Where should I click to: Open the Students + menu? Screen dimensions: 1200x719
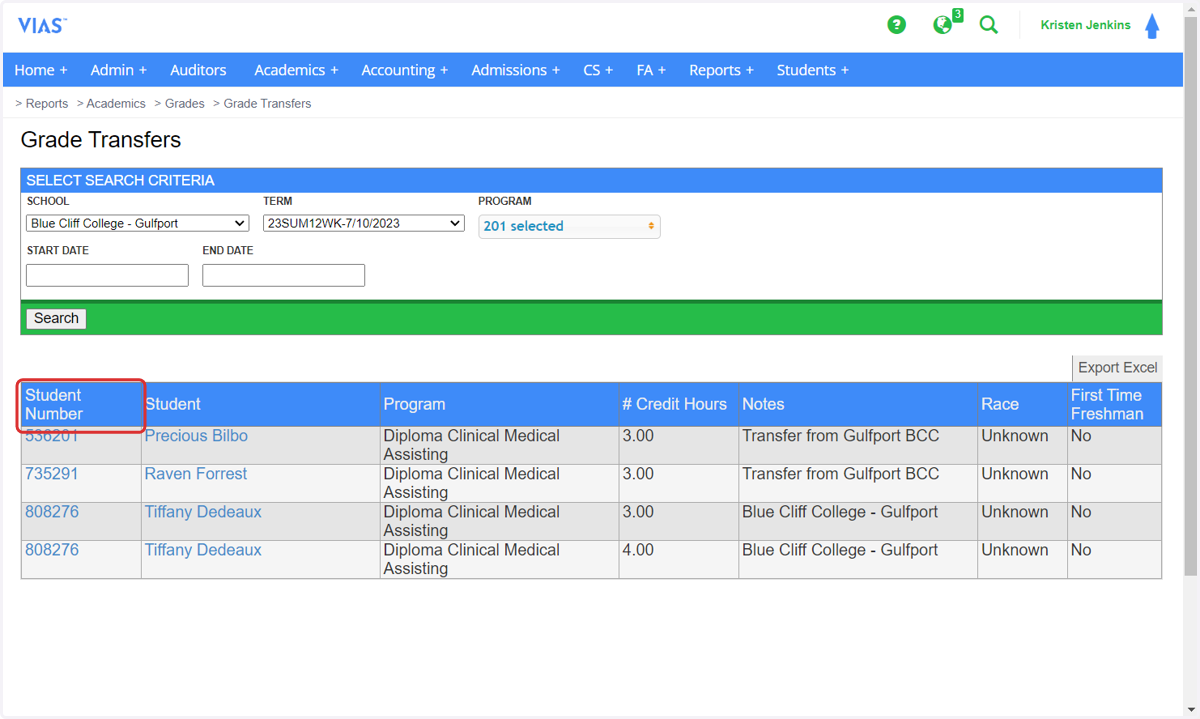pyautogui.click(x=813, y=70)
